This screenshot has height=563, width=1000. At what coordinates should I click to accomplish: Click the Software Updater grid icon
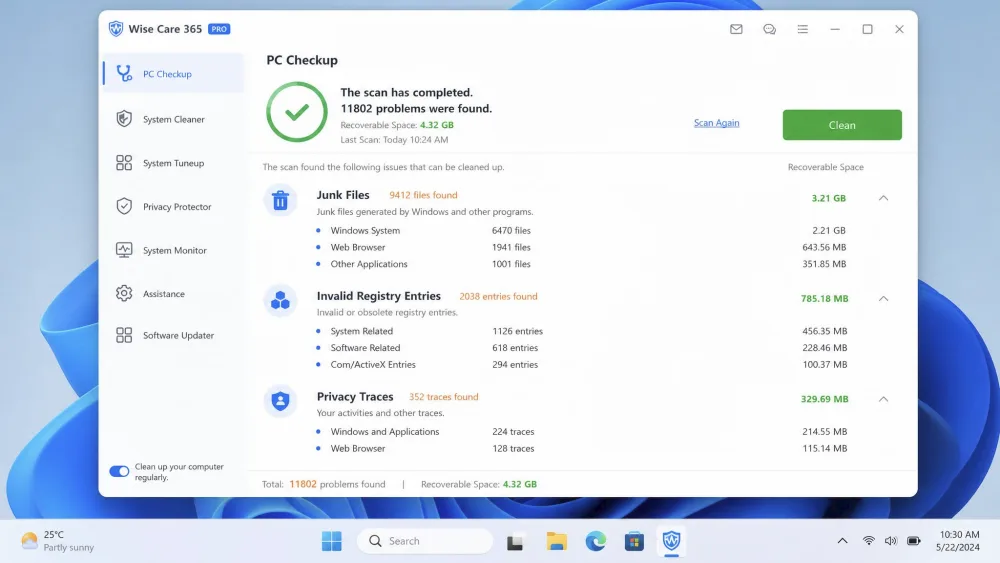point(124,335)
